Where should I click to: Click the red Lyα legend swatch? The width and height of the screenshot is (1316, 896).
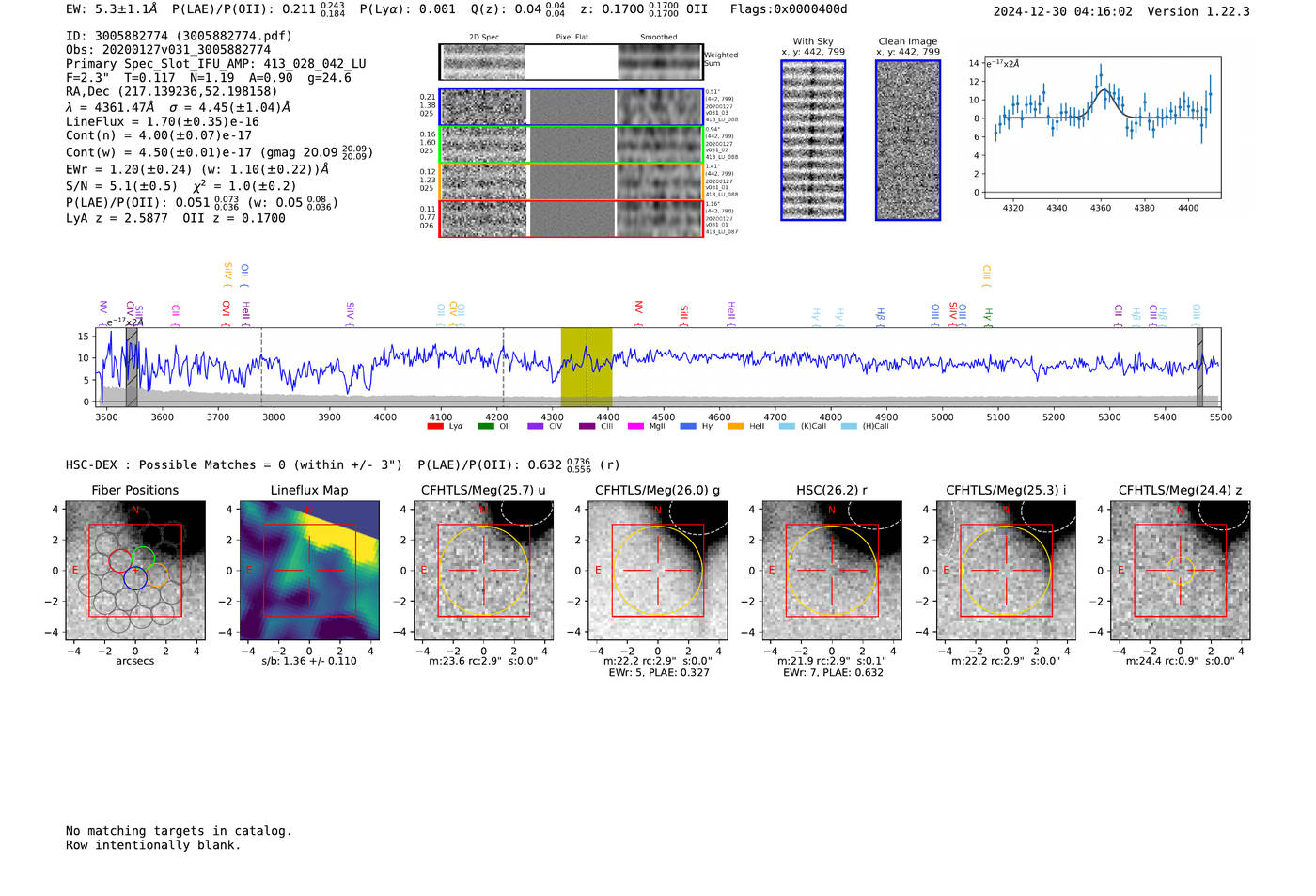[434, 426]
